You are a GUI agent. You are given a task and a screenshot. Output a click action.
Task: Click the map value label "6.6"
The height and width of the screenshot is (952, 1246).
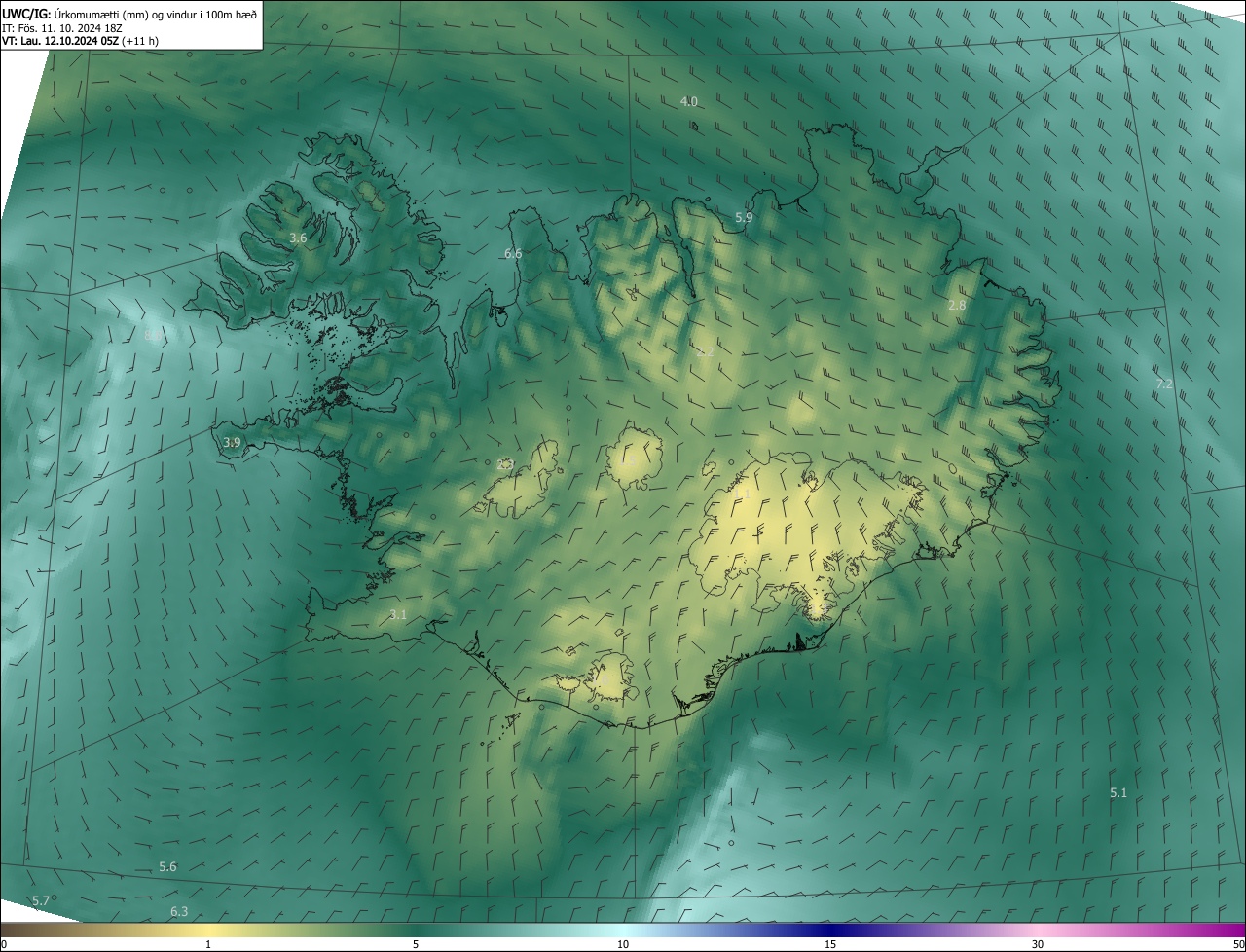point(513,253)
